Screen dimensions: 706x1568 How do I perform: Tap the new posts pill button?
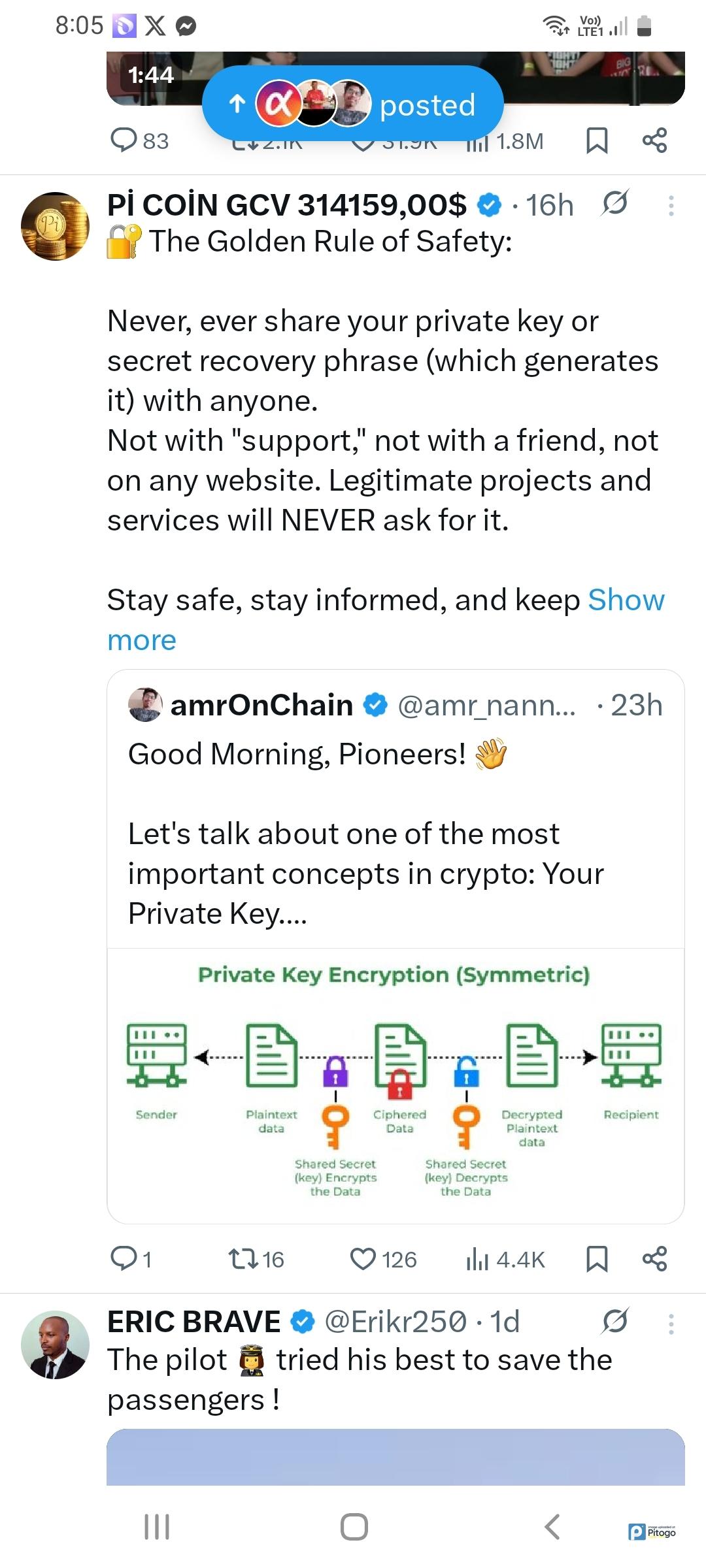click(352, 105)
